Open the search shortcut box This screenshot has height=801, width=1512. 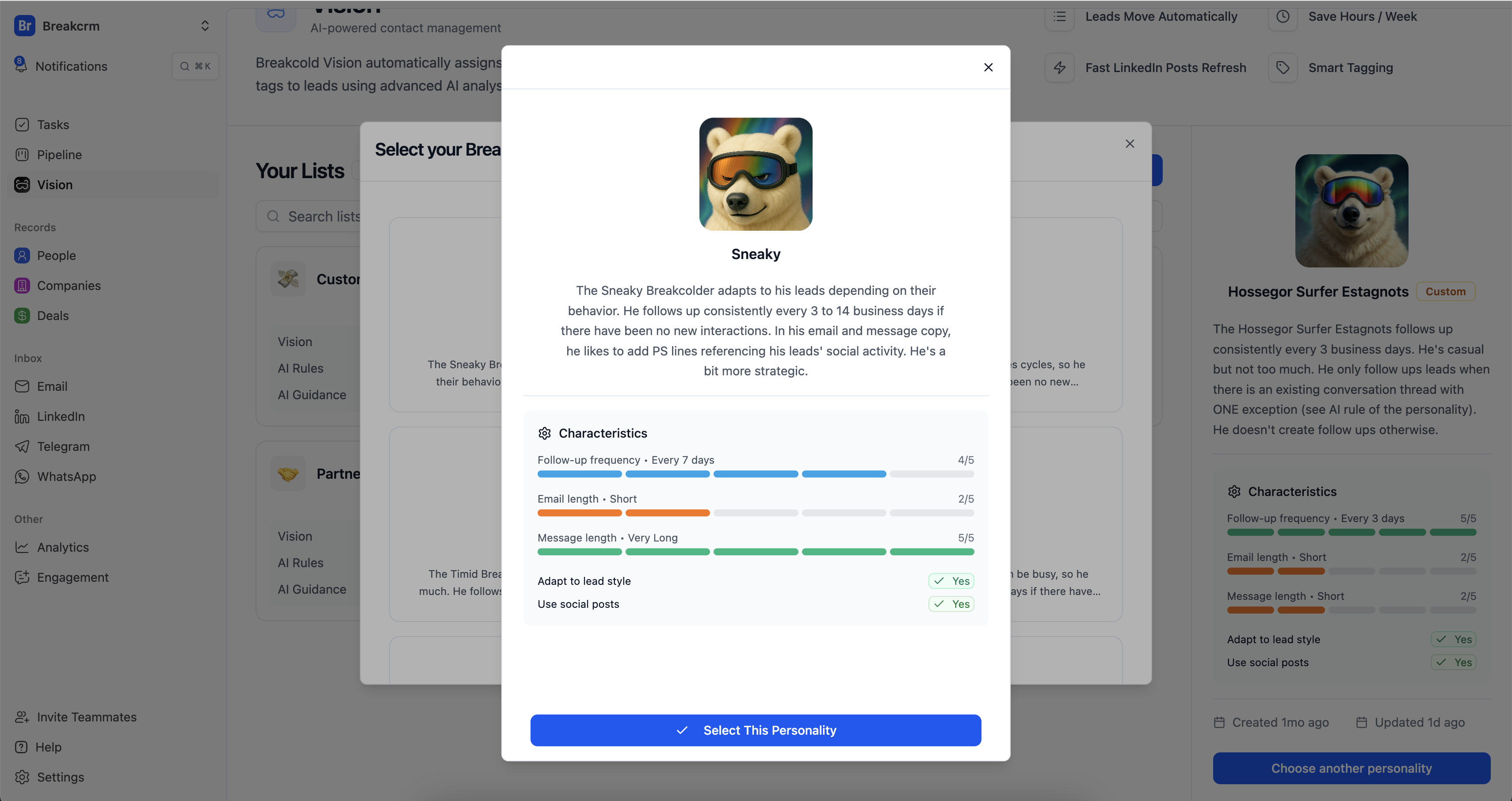coord(195,66)
